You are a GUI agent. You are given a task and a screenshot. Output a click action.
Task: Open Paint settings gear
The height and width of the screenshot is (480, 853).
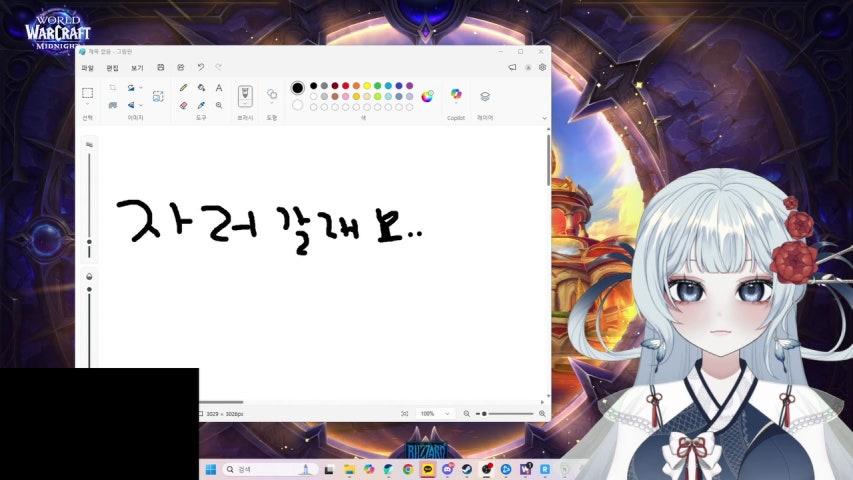click(542, 67)
